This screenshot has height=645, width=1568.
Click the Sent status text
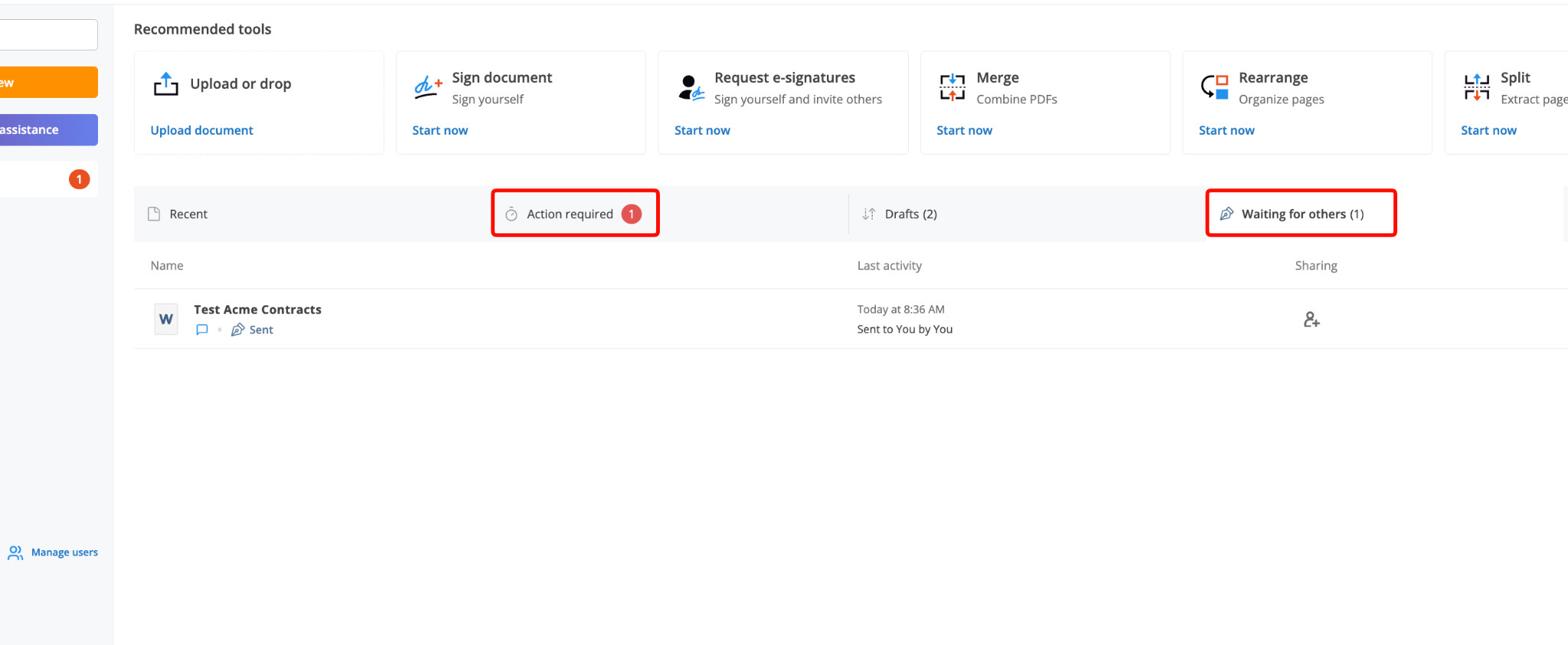coord(261,330)
